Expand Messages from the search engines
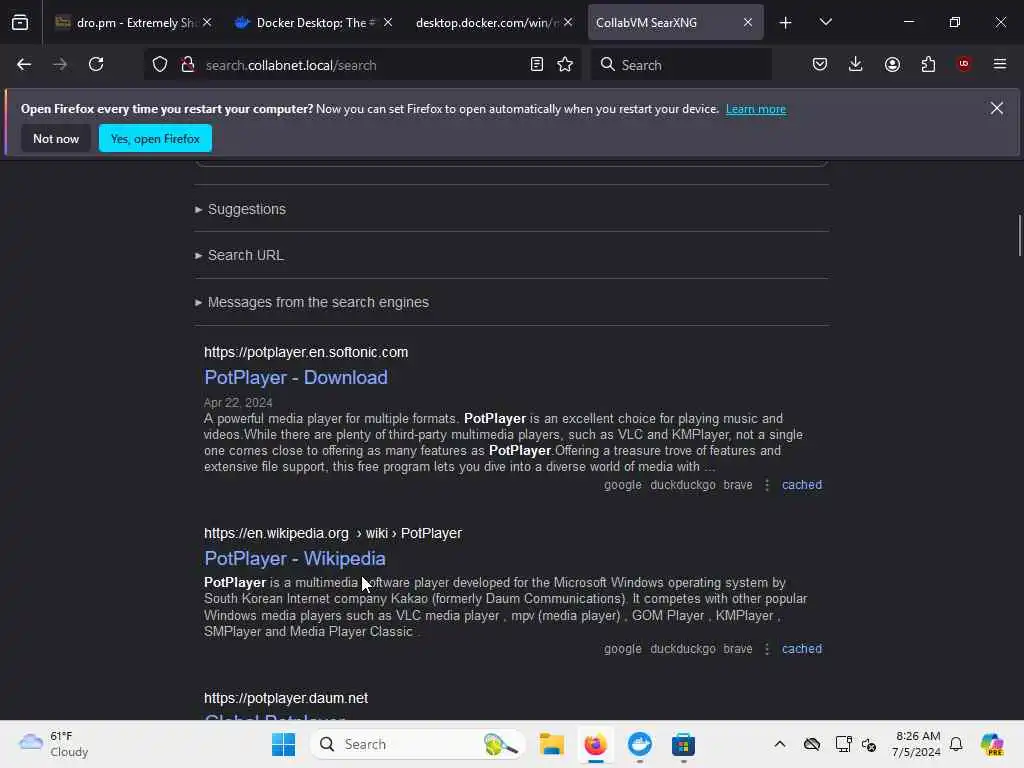 312,302
